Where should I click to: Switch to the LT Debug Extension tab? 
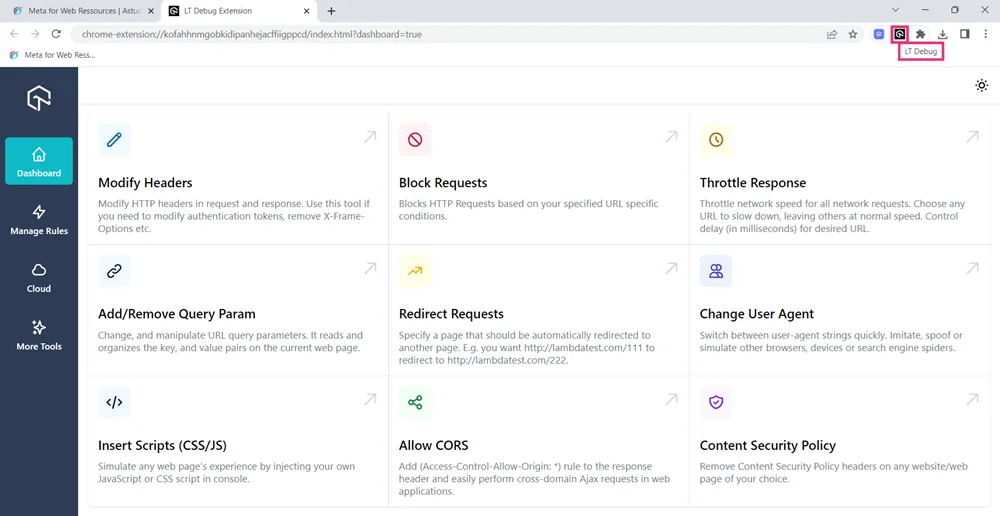(238, 11)
